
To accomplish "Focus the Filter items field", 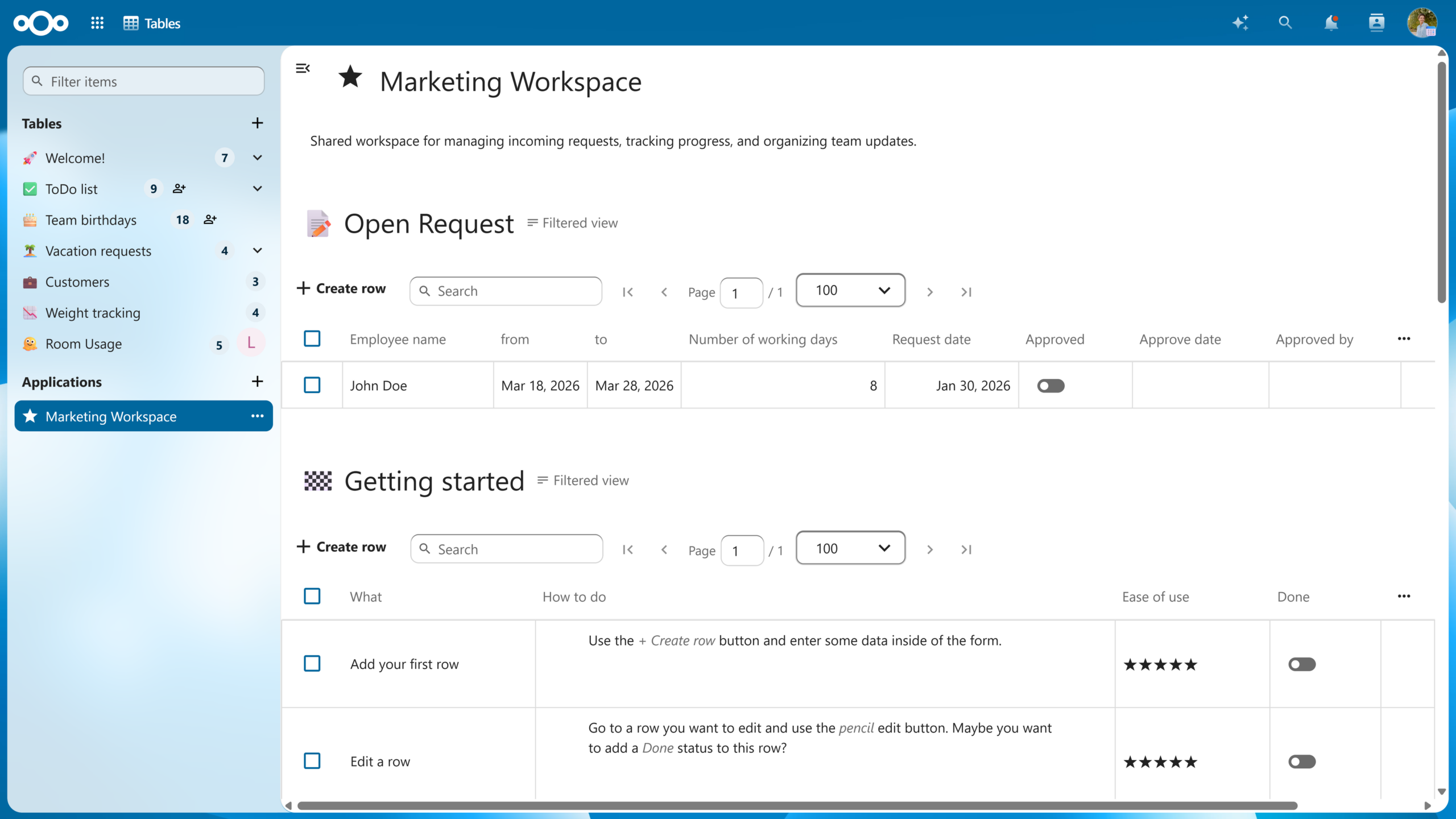I will click(143, 81).
